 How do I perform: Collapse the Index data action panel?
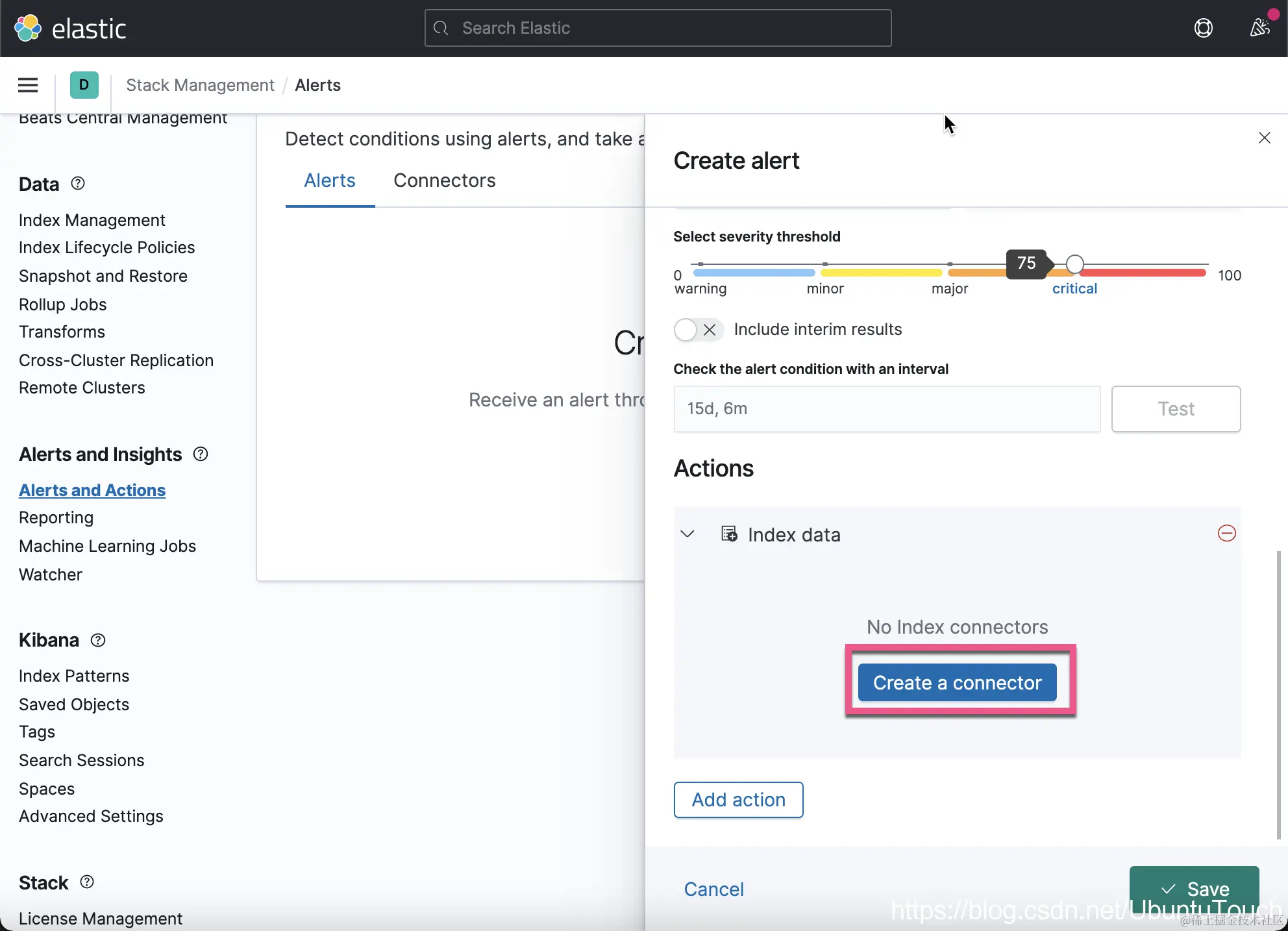click(x=687, y=534)
